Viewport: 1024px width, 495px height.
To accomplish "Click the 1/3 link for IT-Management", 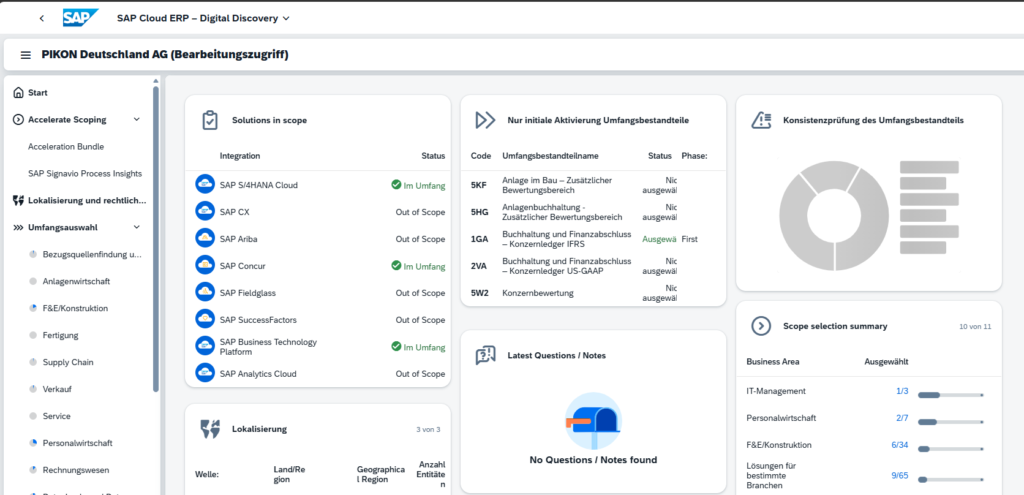I will [x=902, y=391].
